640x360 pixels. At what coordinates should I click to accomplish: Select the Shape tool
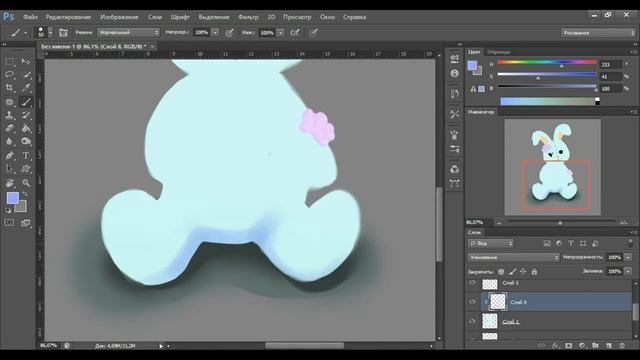click(x=26, y=169)
